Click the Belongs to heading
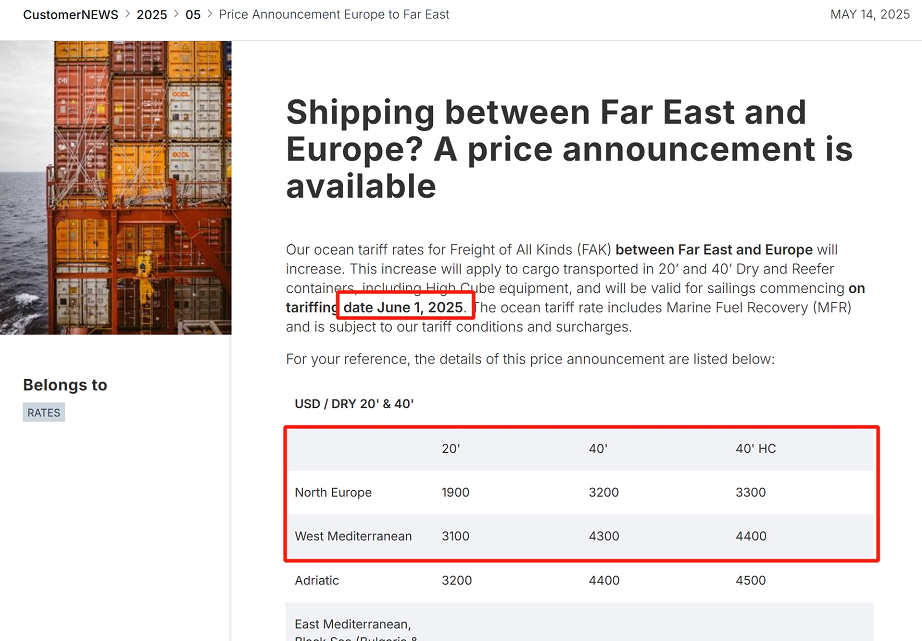922x641 pixels. [x=65, y=385]
